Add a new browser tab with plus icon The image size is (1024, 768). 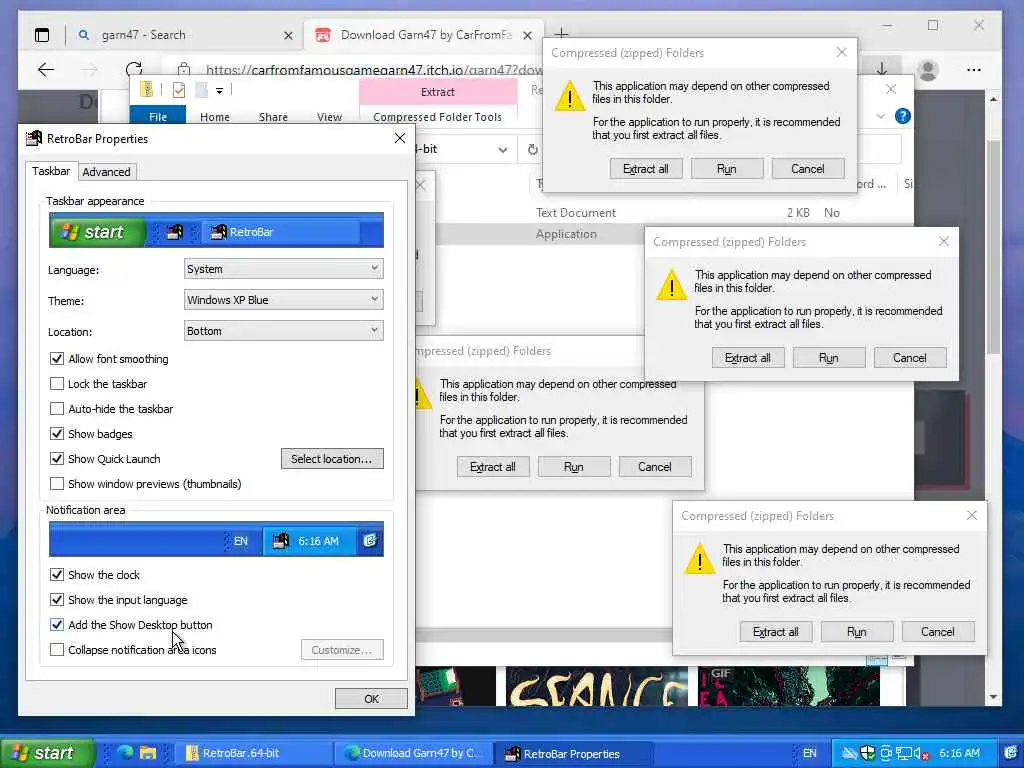(x=561, y=33)
